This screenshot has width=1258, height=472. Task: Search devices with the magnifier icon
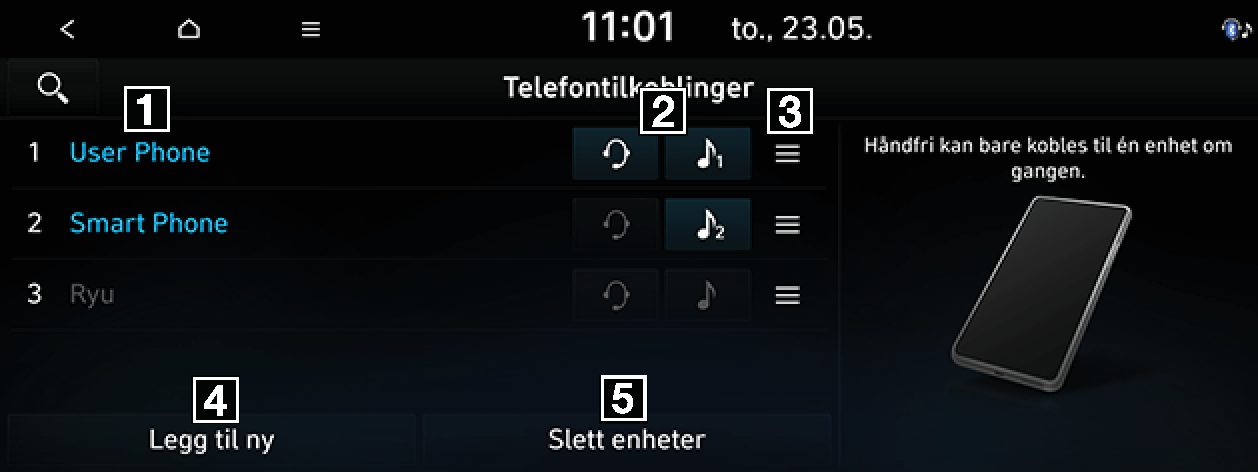click(x=52, y=87)
